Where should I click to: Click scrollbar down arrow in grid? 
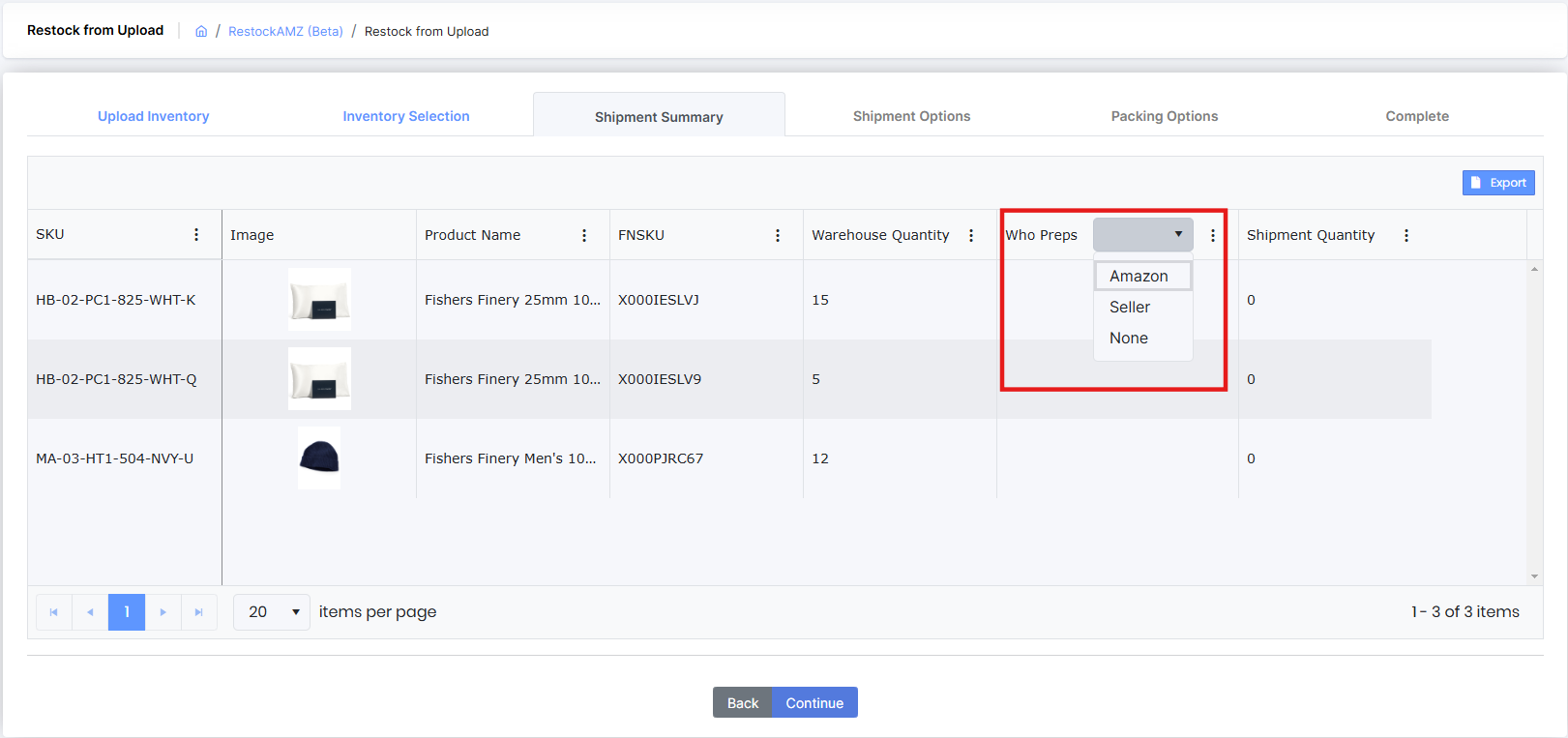(1534, 576)
